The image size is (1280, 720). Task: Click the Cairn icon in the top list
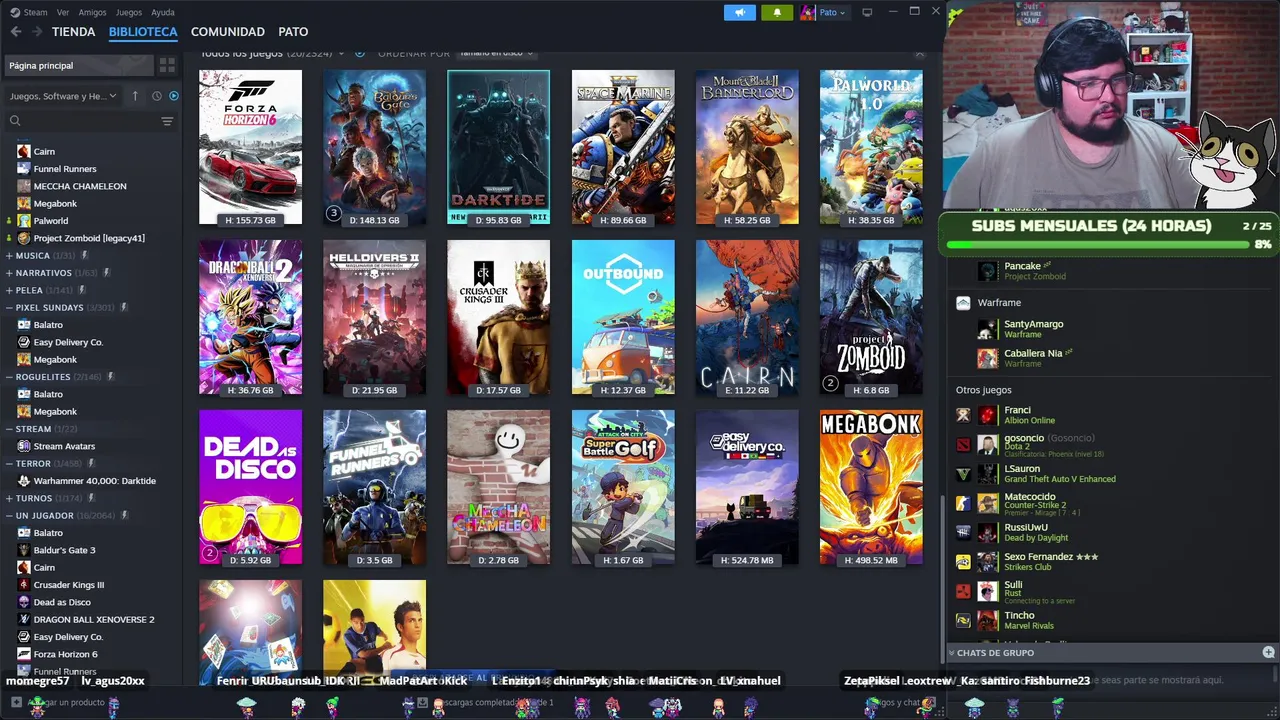point(24,152)
